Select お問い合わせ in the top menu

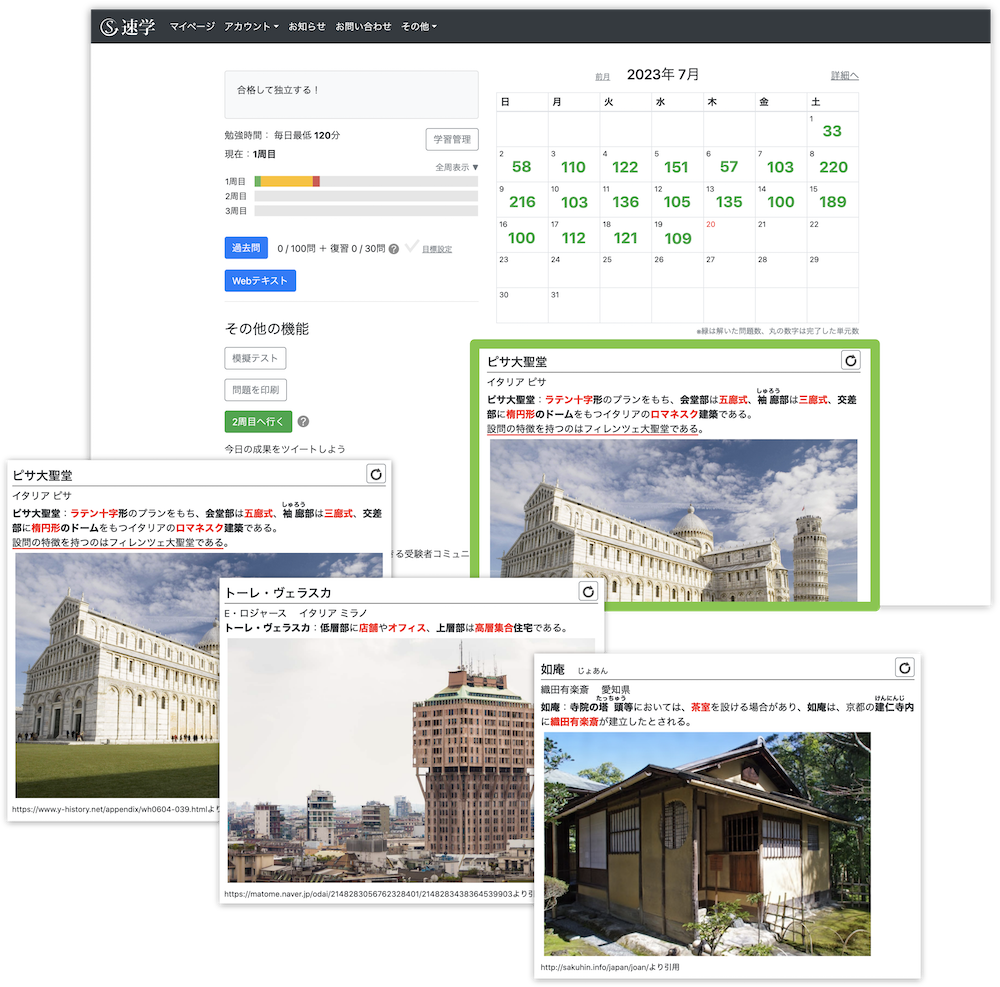click(x=363, y=26)
